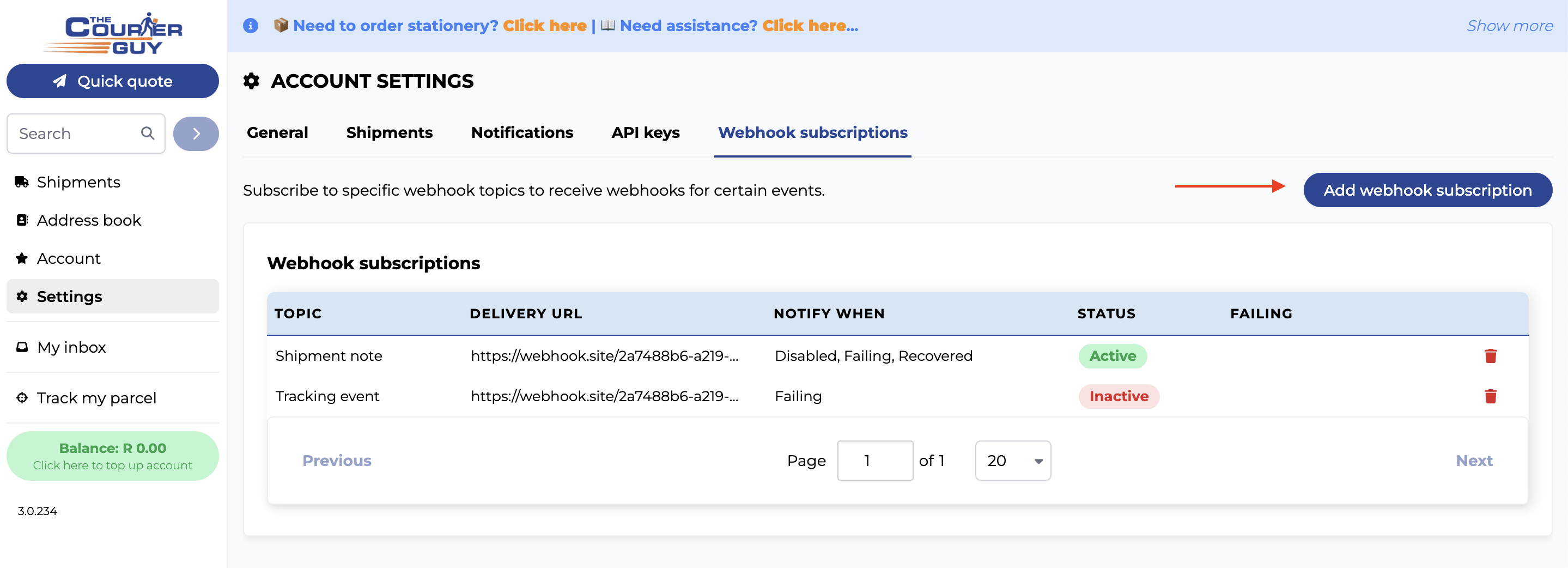This screenshot has height=568, width=1568.
Task: Click the search magnifier icon
Action: coord(147,134)
